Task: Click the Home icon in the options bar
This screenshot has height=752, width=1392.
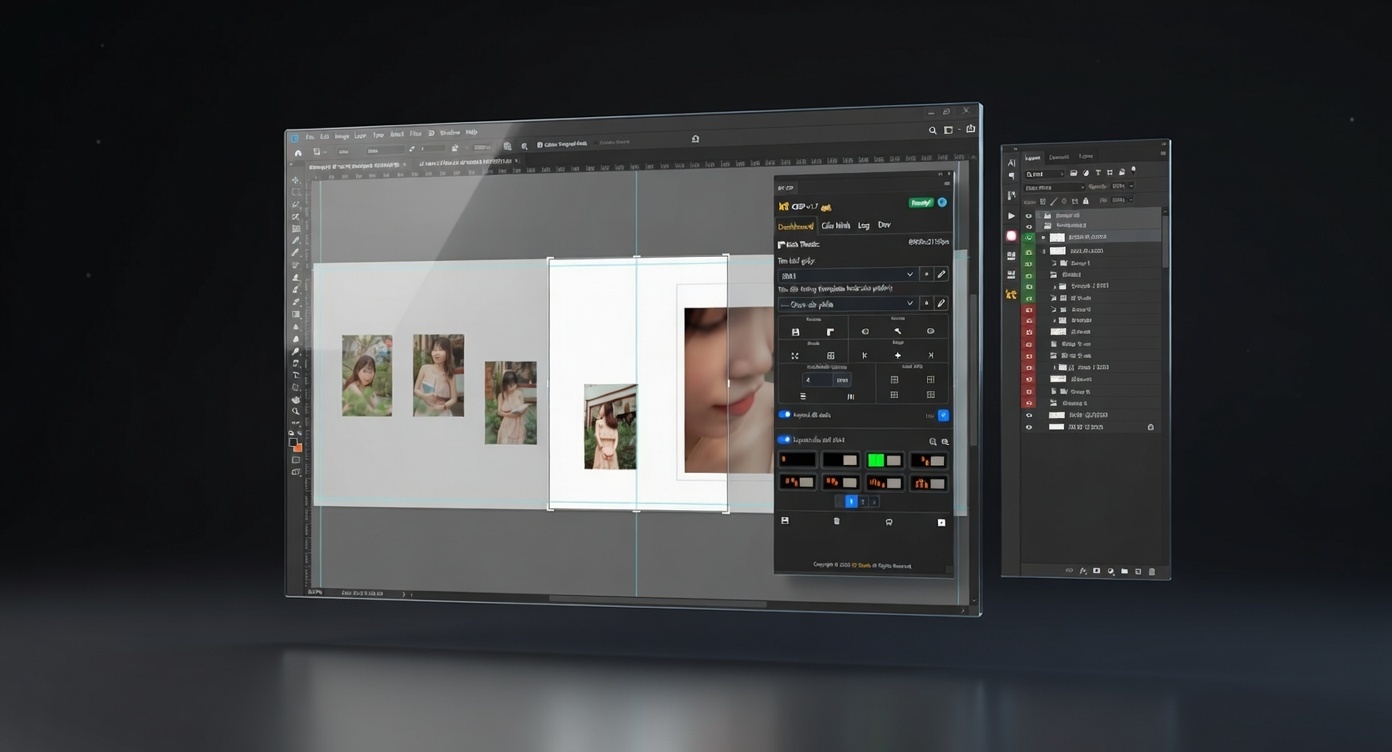Action: 297,153
